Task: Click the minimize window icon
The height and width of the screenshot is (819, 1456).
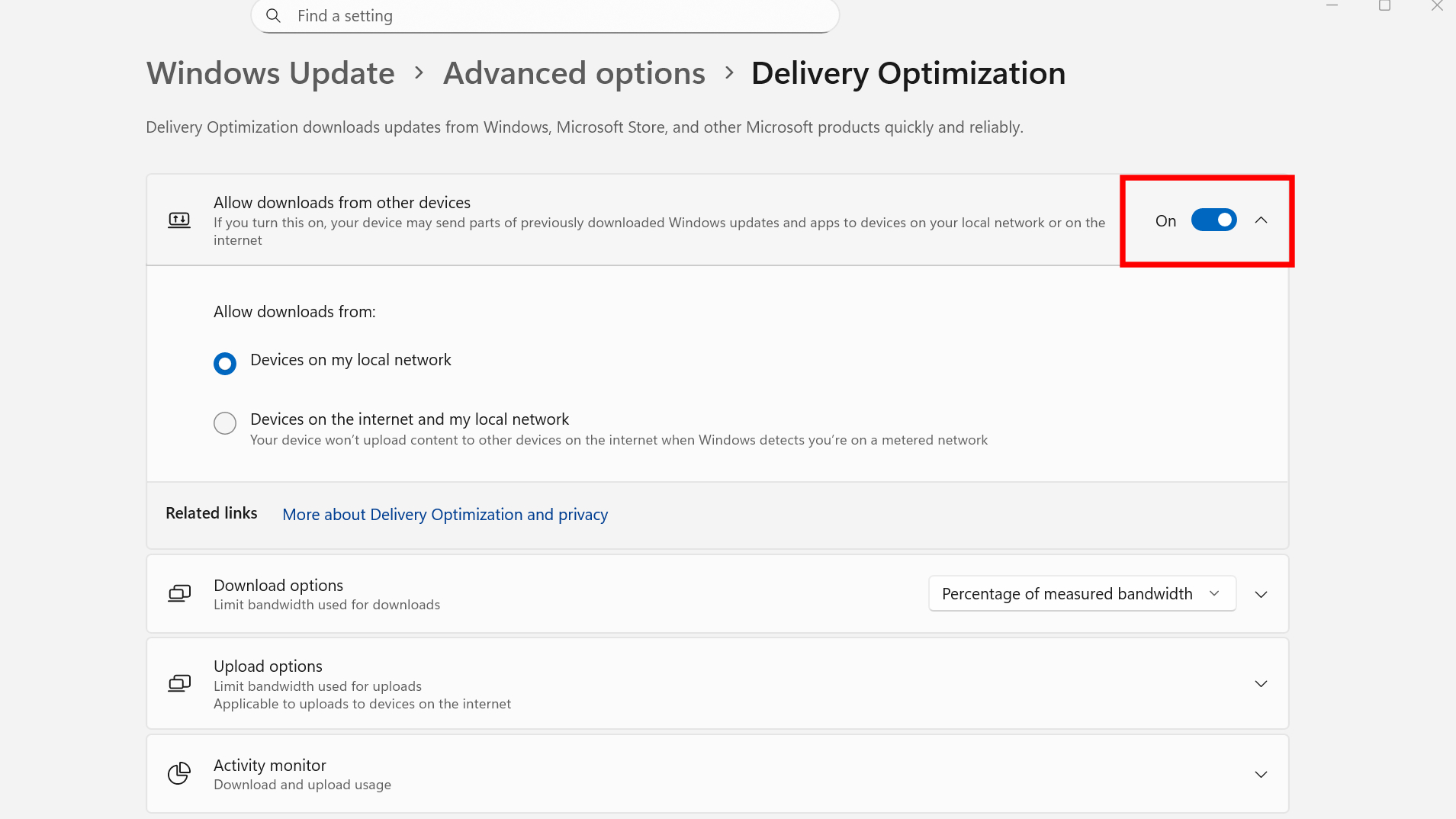Action: coord(1332,6)
